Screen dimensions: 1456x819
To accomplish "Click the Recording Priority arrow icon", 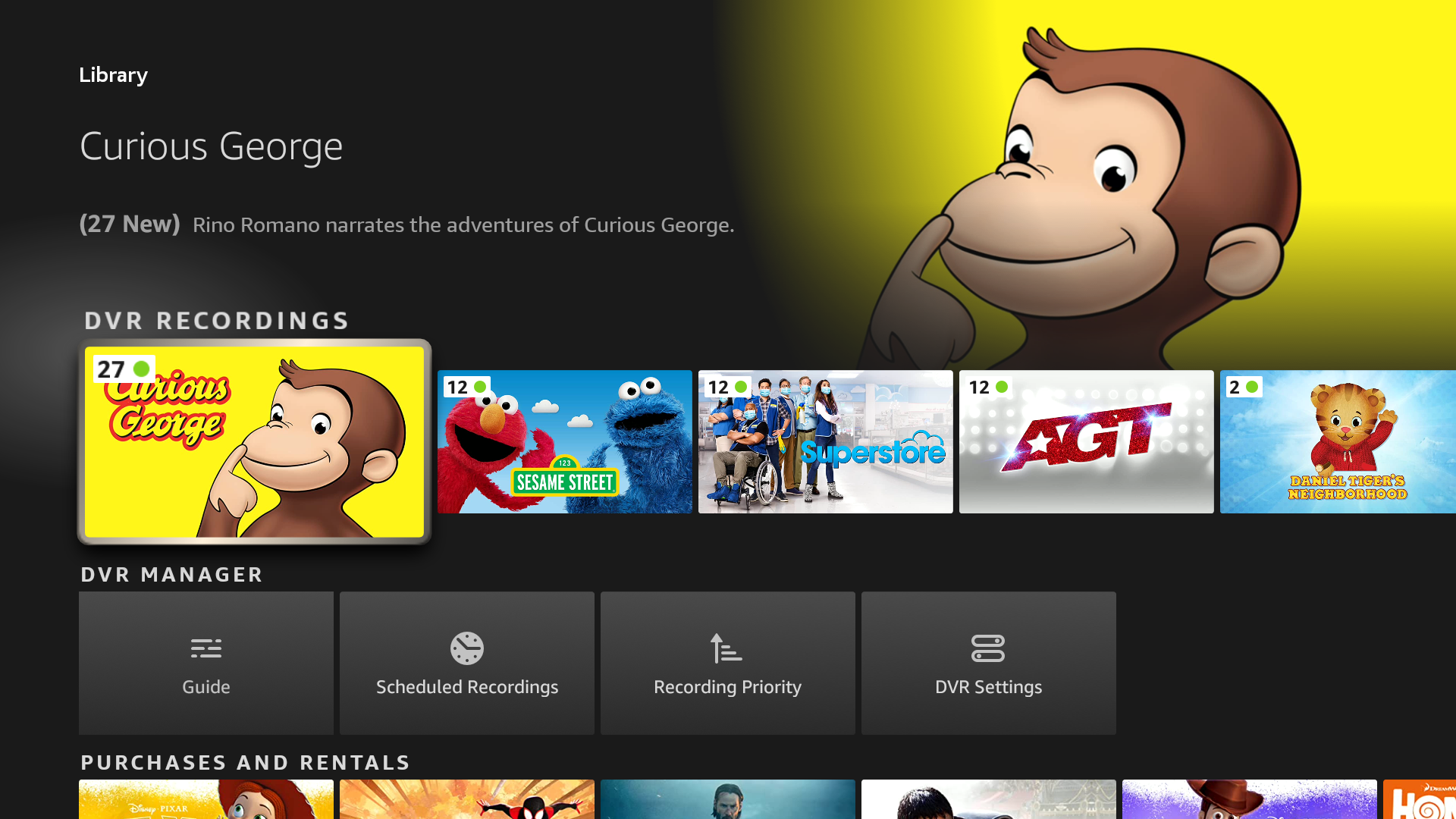I will click(726, 648).
